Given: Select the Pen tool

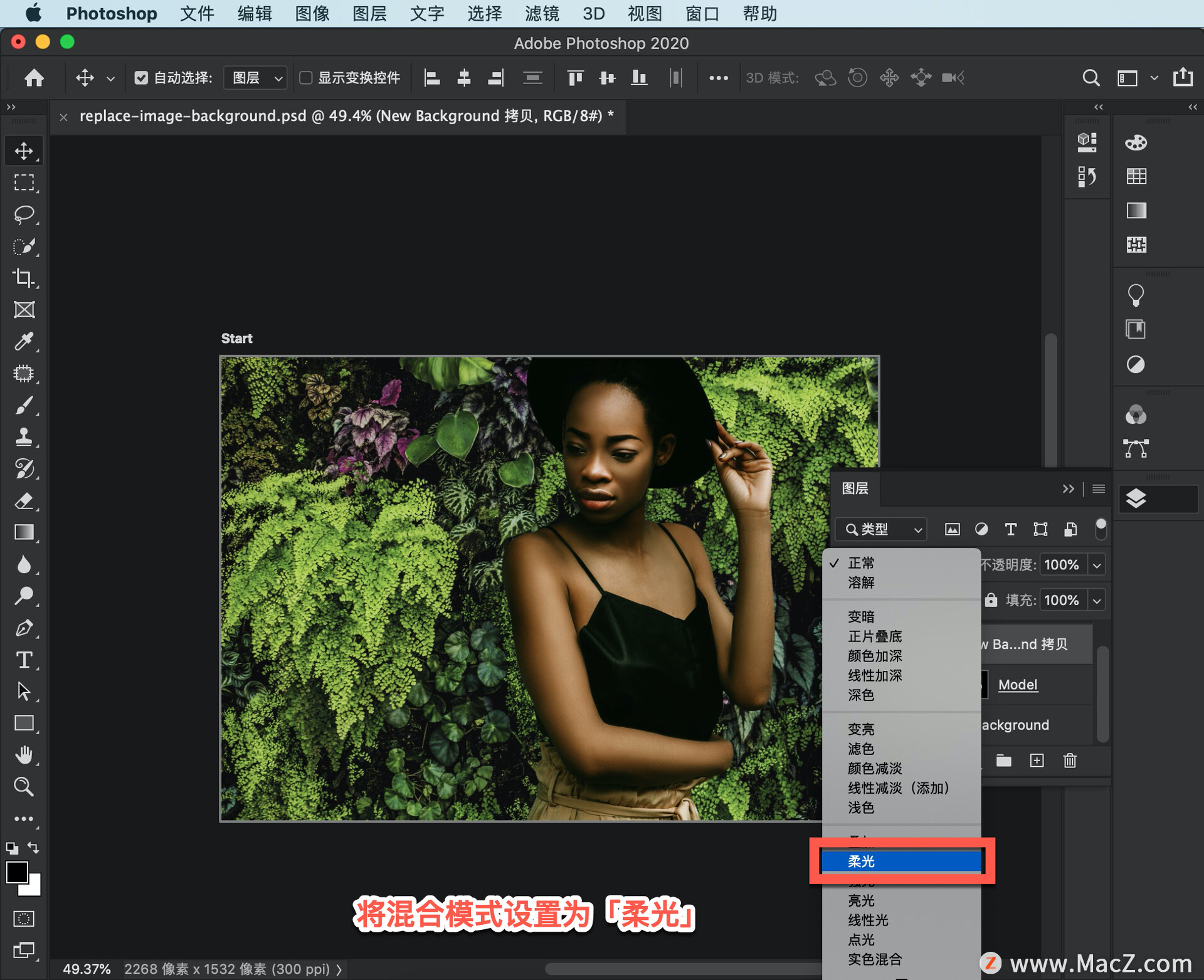Looking at the screenshot, I should 24,628.
